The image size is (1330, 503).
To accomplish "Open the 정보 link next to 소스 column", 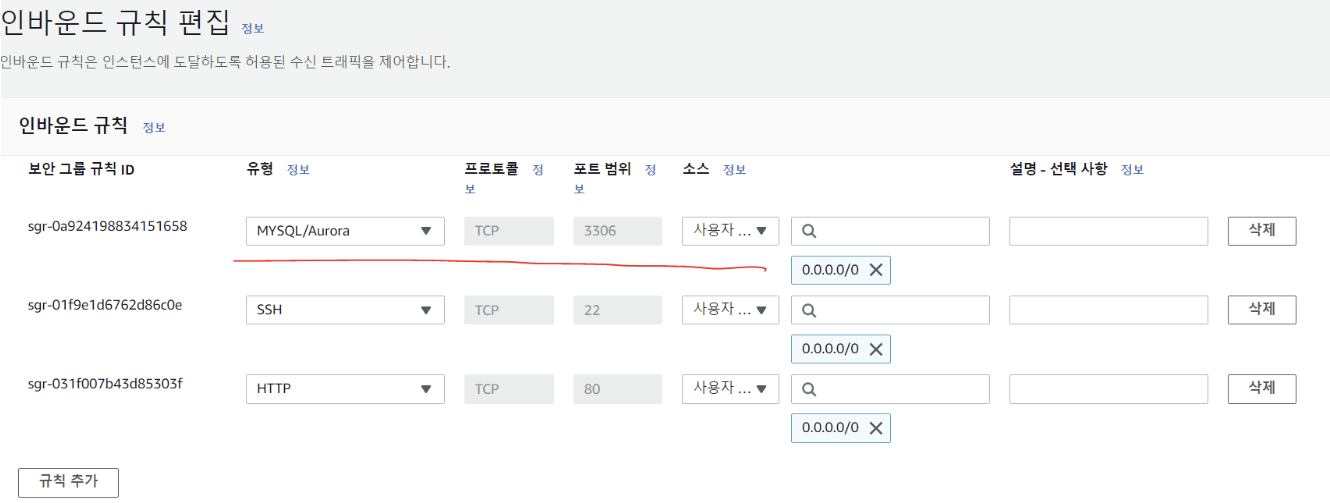I will 734,169.
